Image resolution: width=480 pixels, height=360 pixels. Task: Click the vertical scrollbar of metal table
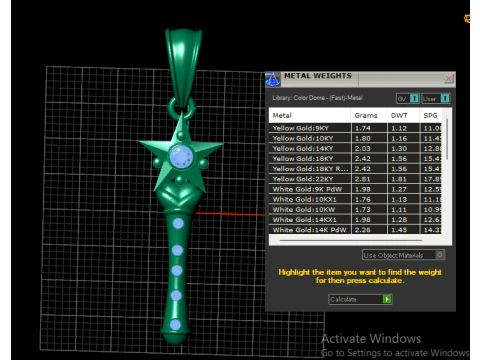pos(447,139)
